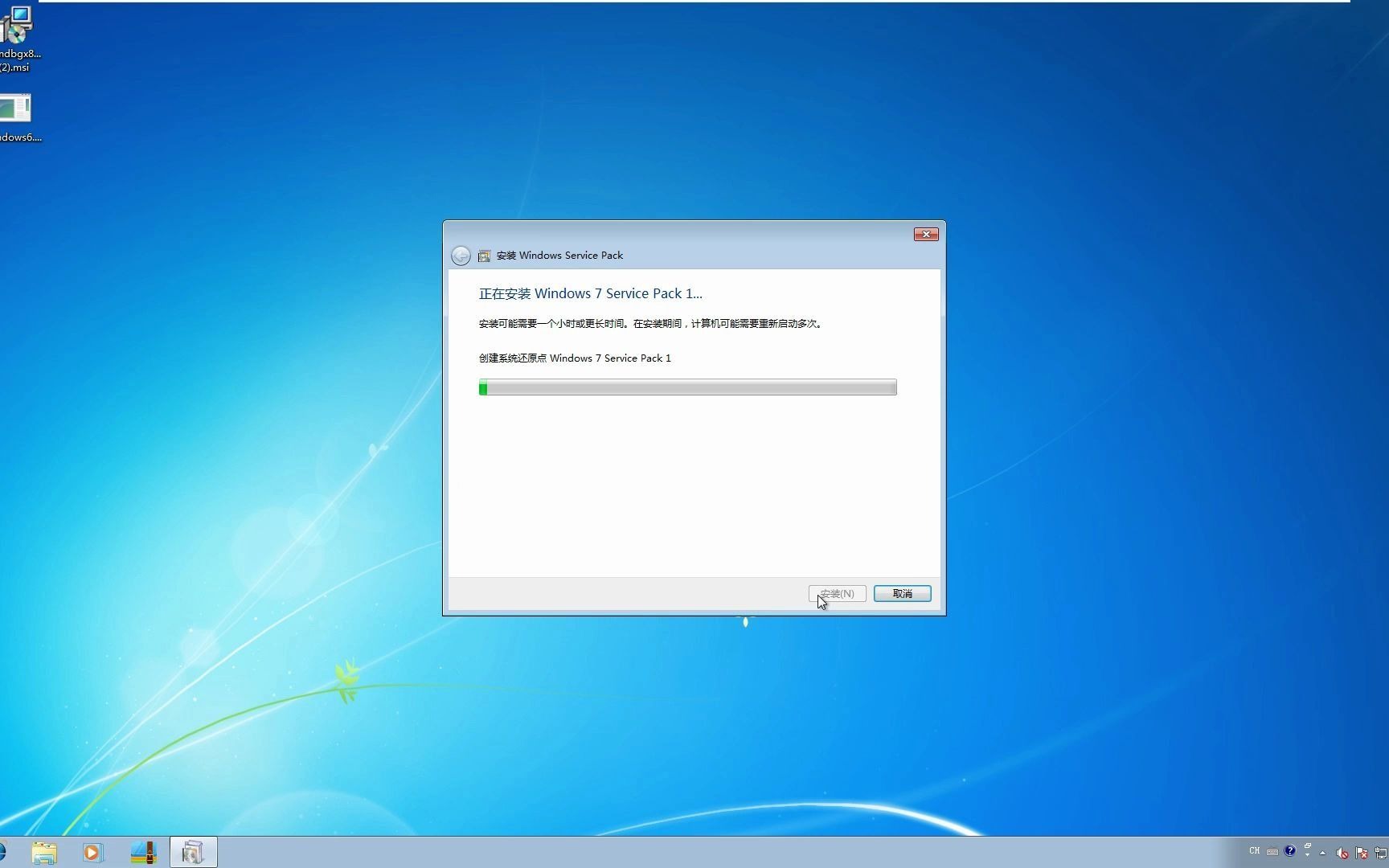Open the WinRAR archive app on taskbar
This screenshot has width=1389, height=868.
point(143,853)
